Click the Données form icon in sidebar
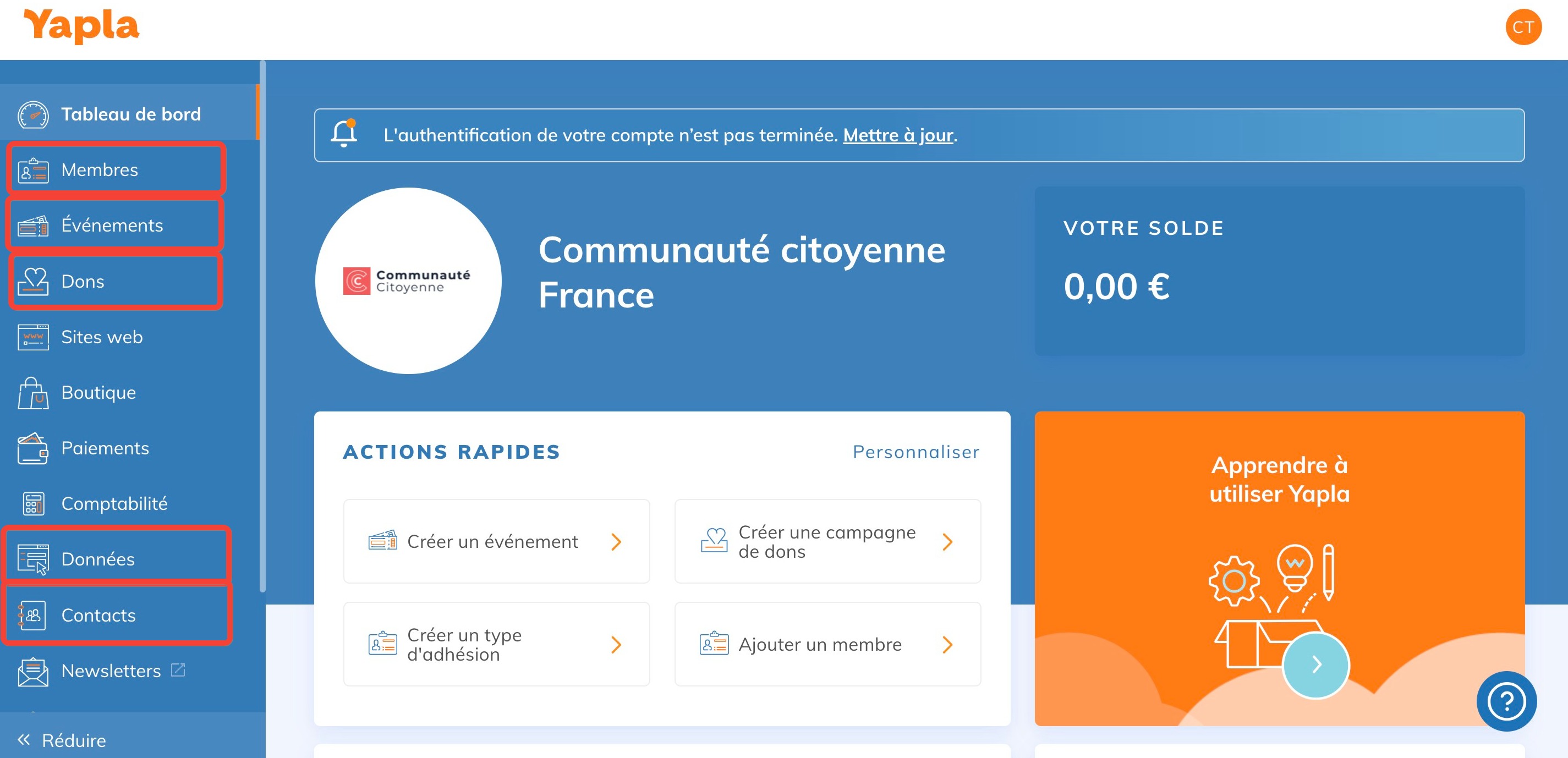This screenshot has width=1568, height=758. tap(33, 559)
